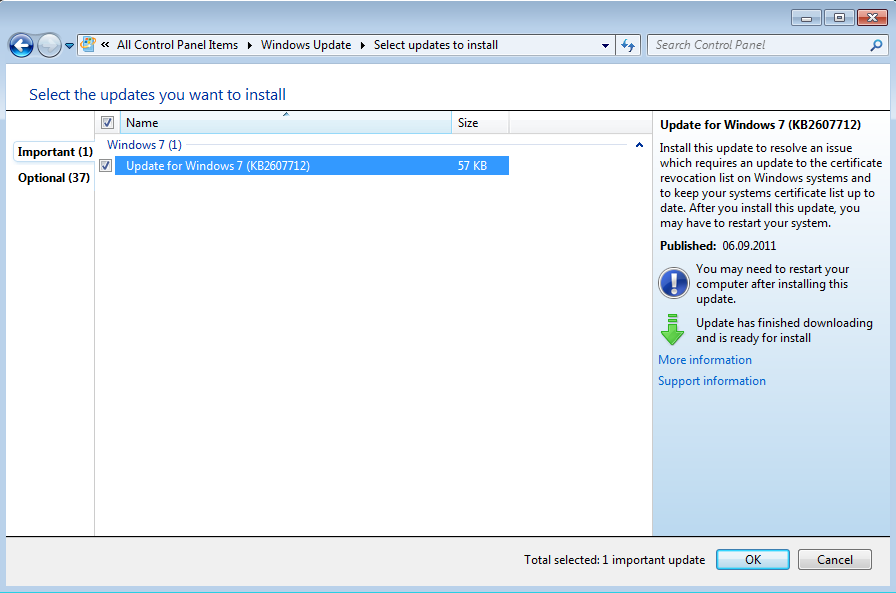Image resolution: width=896 pixels, height=593 pixels.
Task: Click the Refresh button
Action: click(x=628, y=45)
